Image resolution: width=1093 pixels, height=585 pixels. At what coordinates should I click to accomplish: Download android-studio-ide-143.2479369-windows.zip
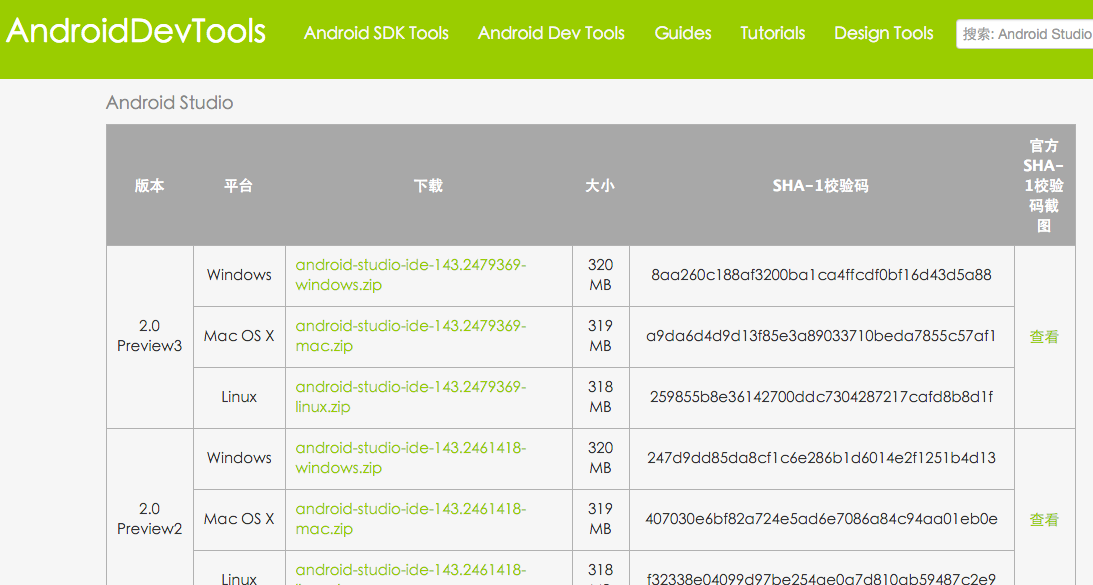pos(411,275)
